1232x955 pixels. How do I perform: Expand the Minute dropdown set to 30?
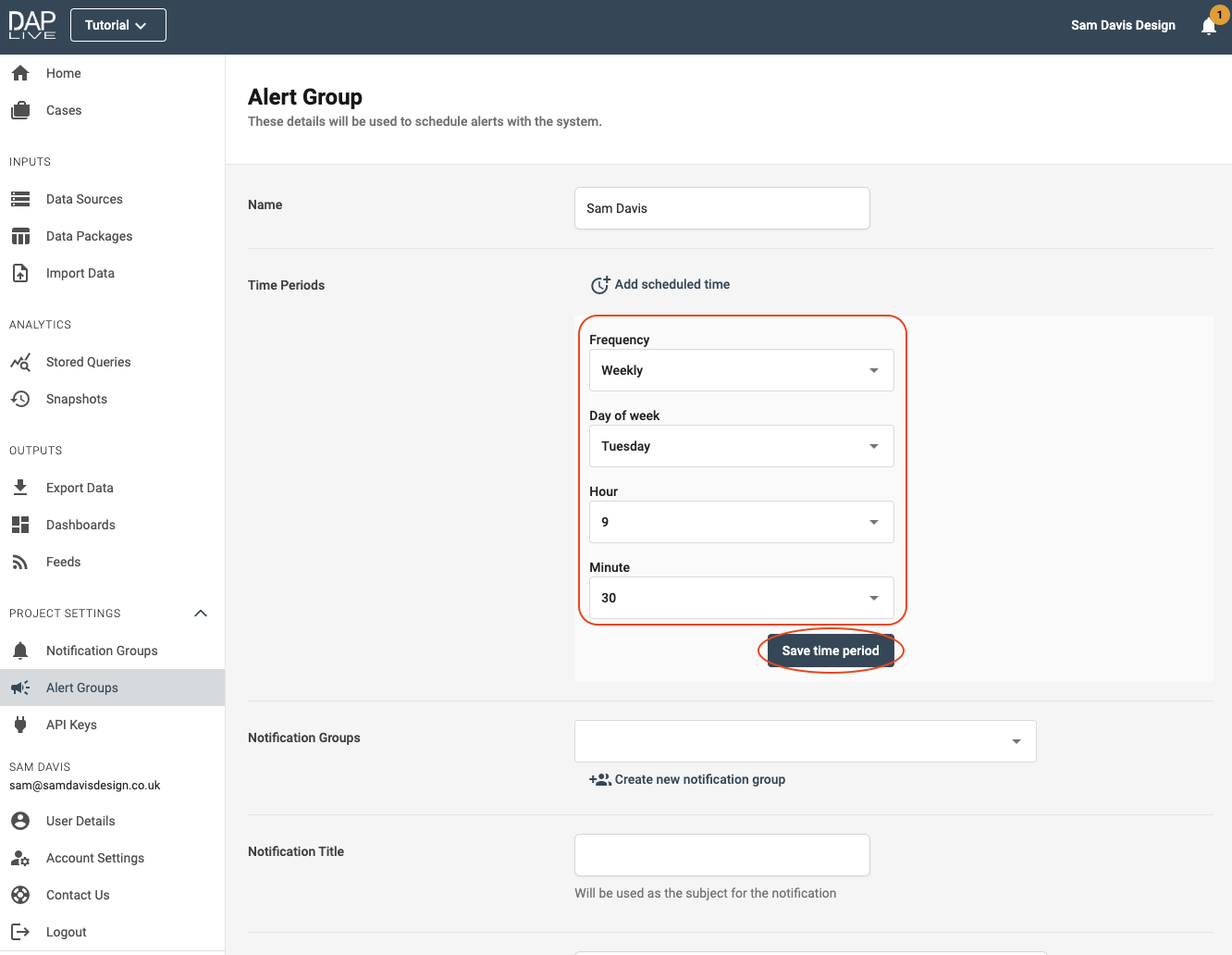click(x=741, y=598)
